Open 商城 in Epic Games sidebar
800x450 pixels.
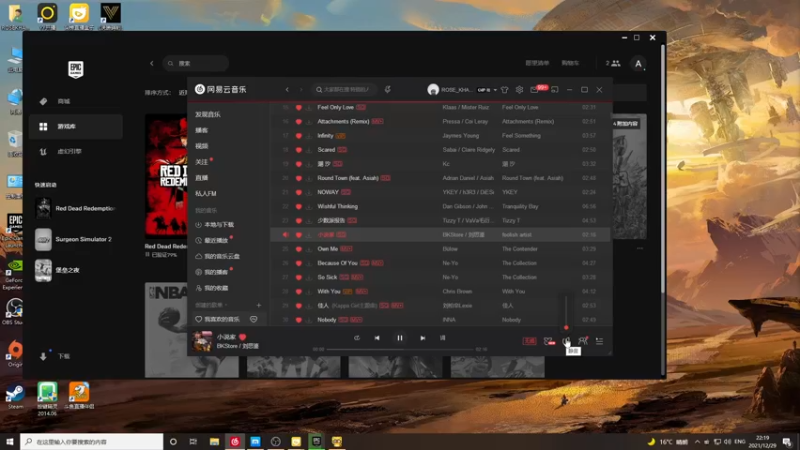point(64,102)
